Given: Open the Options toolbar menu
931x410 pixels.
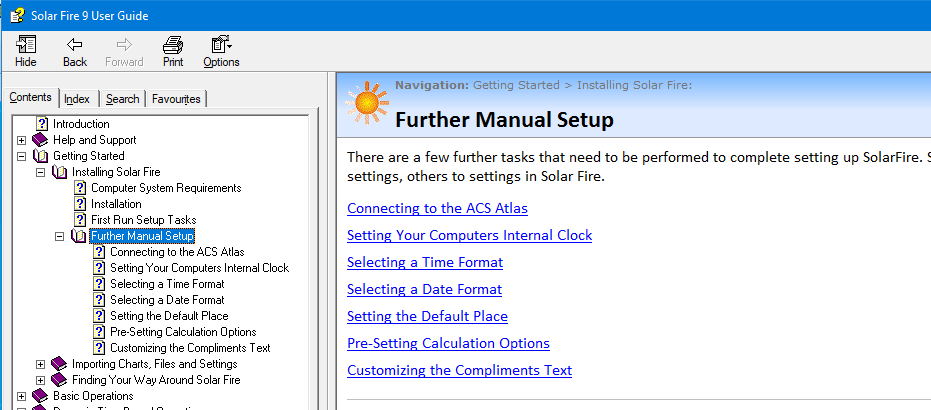Looking at the screenshot, I should coord(221,52).
